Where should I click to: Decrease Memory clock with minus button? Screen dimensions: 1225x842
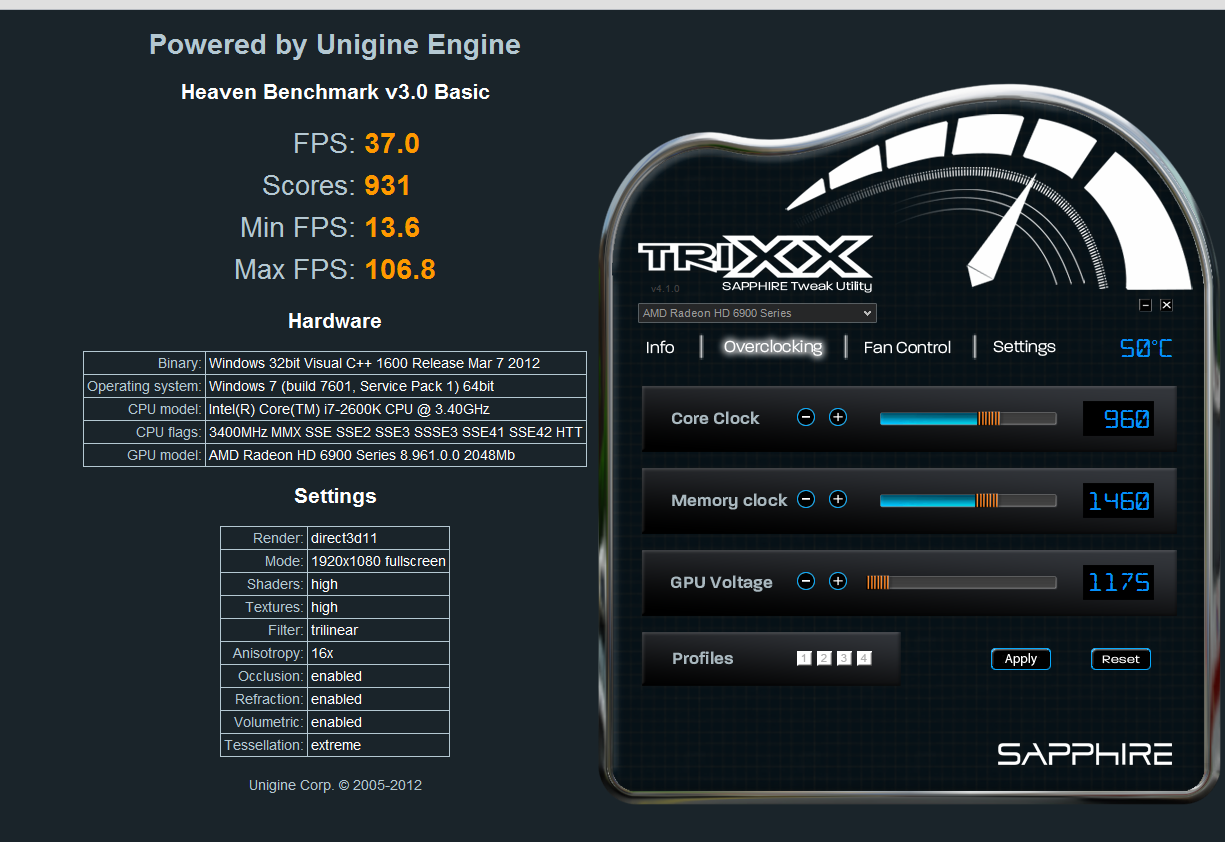[x=806, y=499]
